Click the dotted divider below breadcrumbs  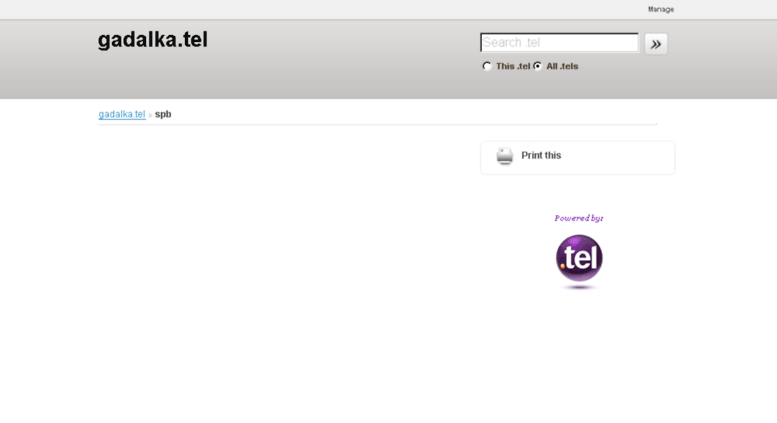[378, 125]
